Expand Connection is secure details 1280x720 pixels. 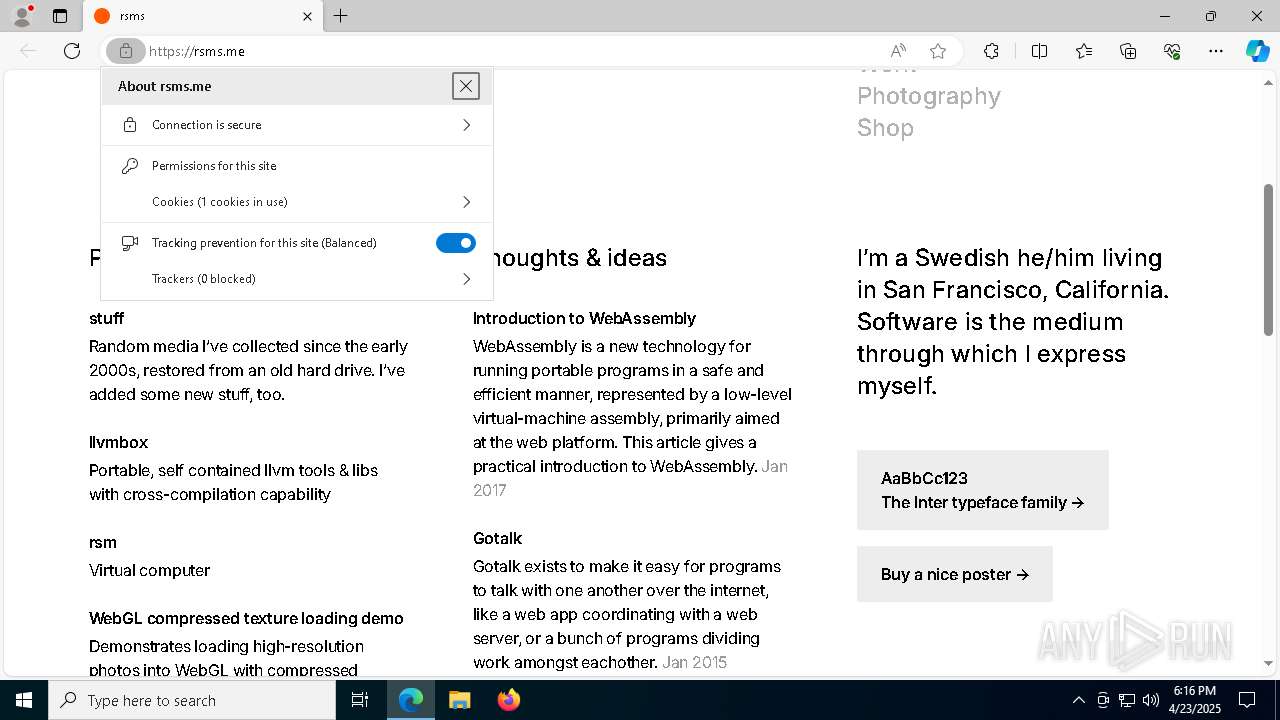[297, 125]
